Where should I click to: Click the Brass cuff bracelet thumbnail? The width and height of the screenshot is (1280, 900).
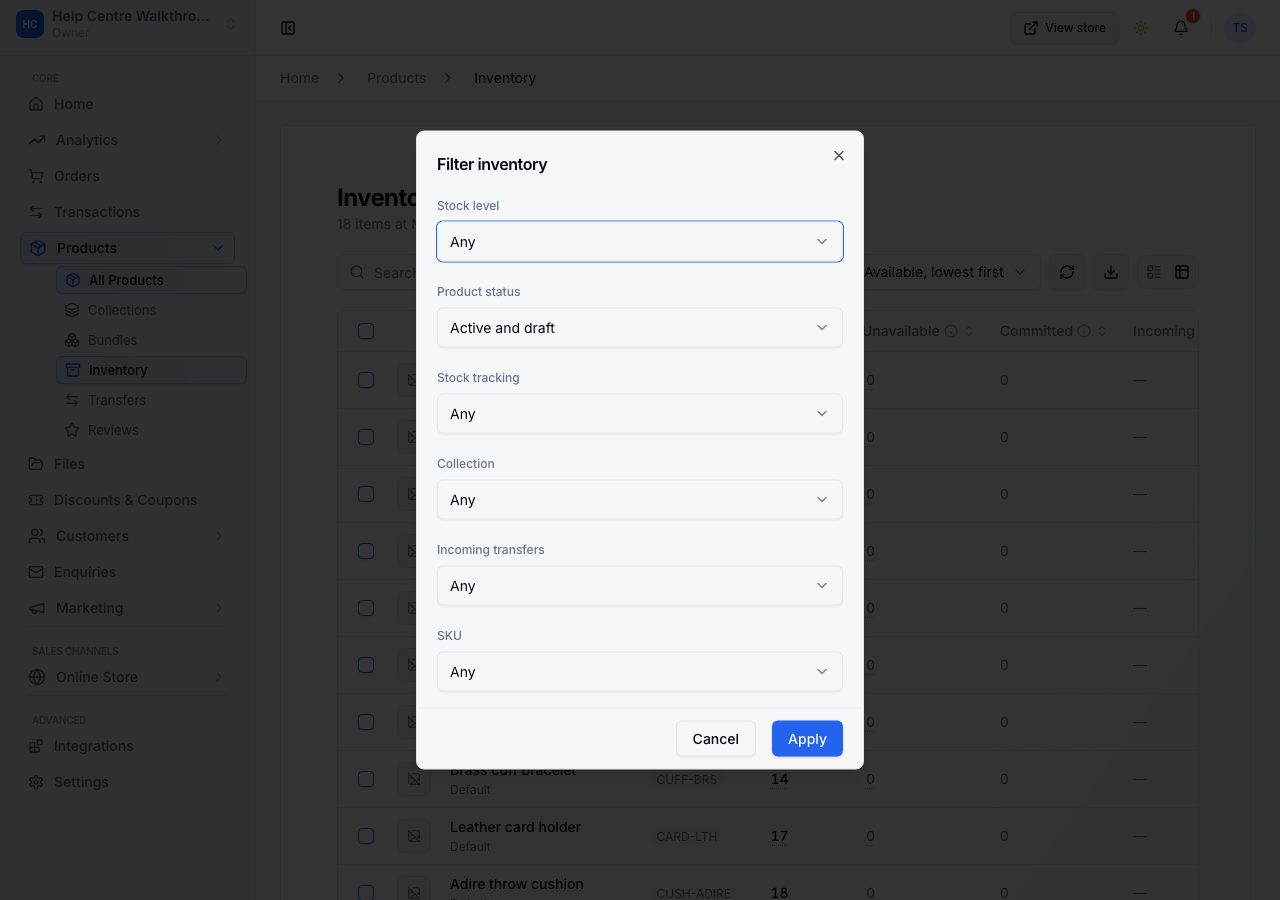click(x=414, y=779)
